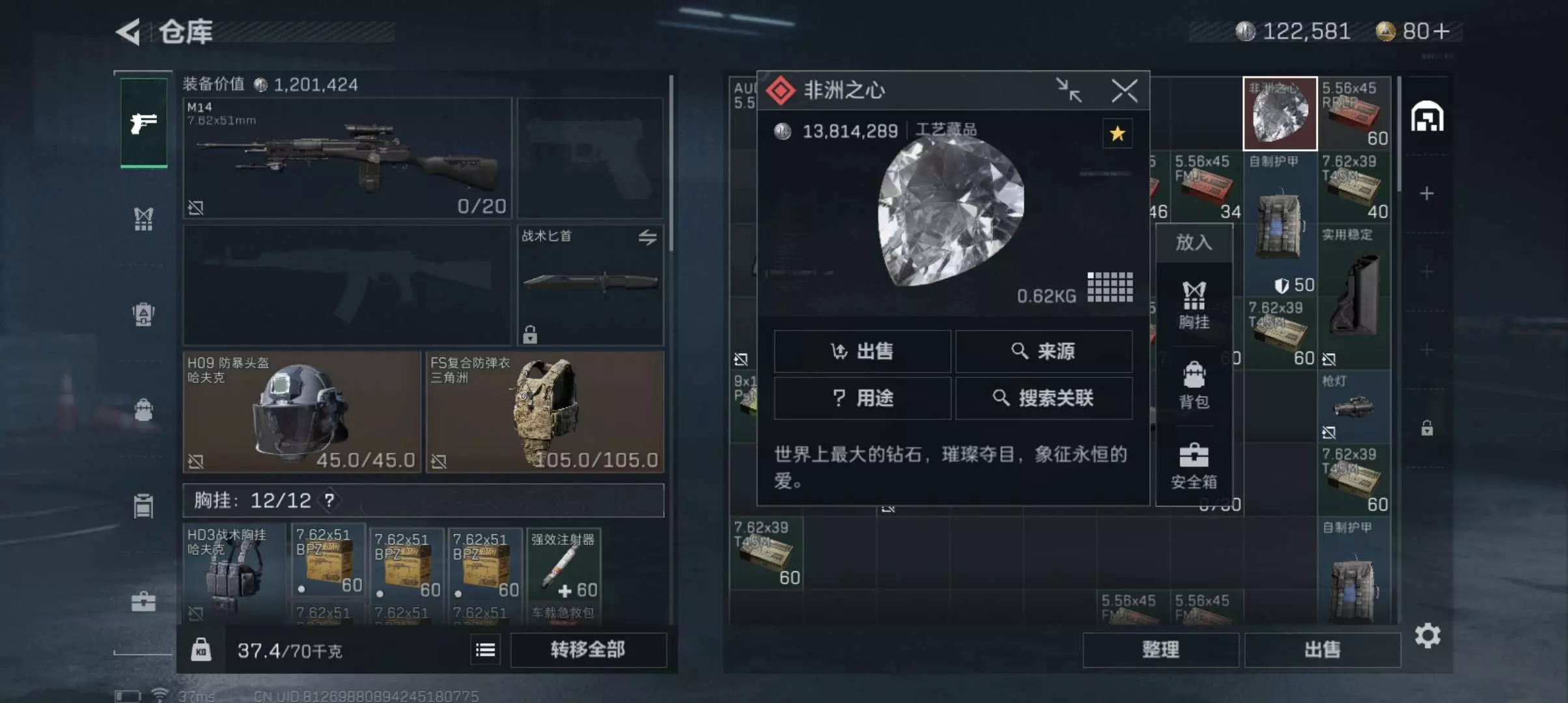Collapse the 非洲之心 detail popup
This screenshot has height=703, width=1568.
click(1069, 90)
